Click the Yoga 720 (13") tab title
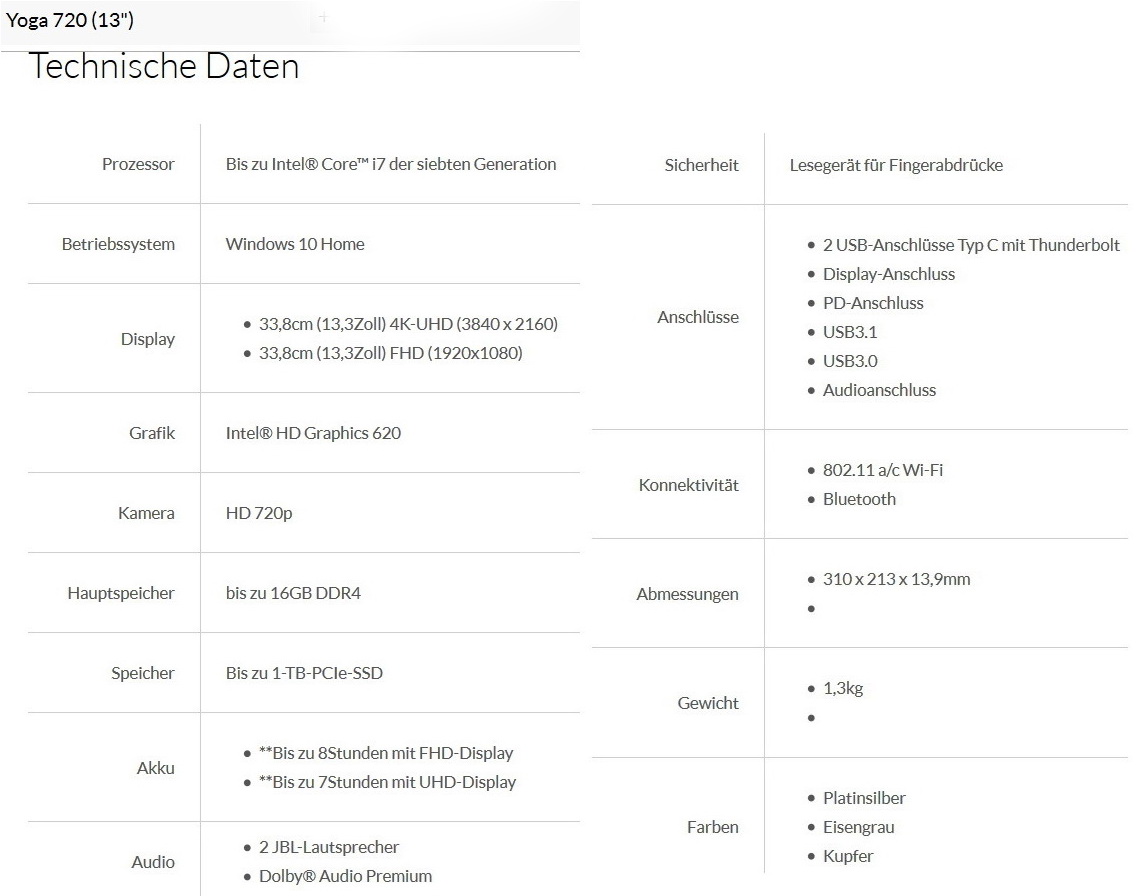The image size is (1136, 896). [x=70, y=19]
